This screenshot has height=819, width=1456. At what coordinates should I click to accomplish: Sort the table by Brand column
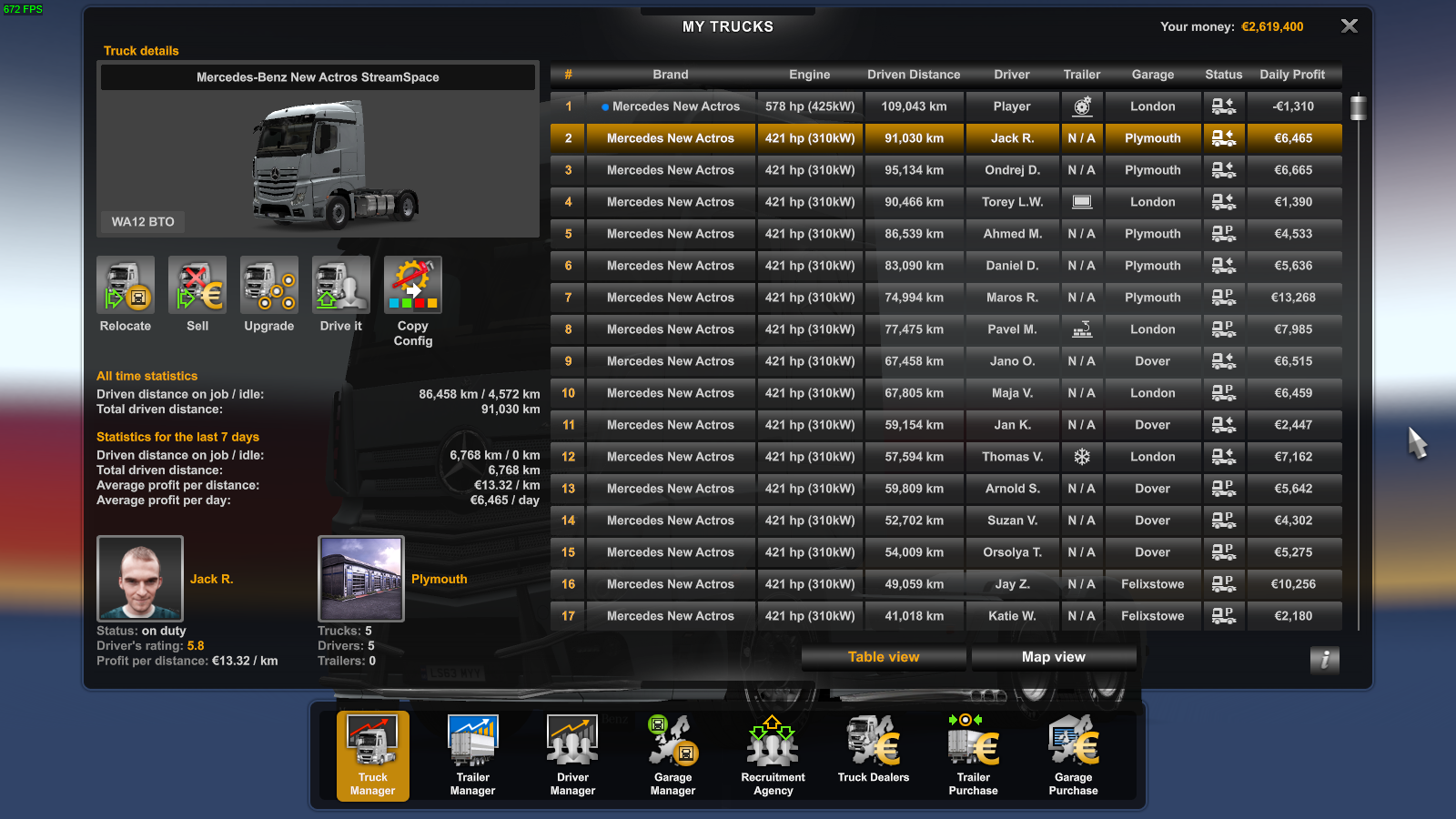coord(671,75)
